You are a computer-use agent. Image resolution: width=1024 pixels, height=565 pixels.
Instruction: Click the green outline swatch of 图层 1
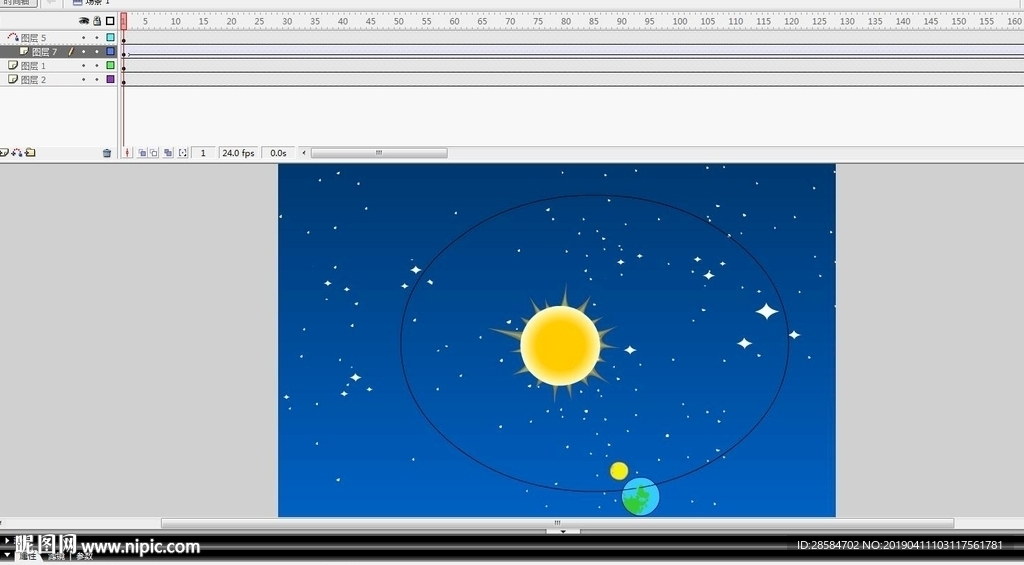(110, 65)
